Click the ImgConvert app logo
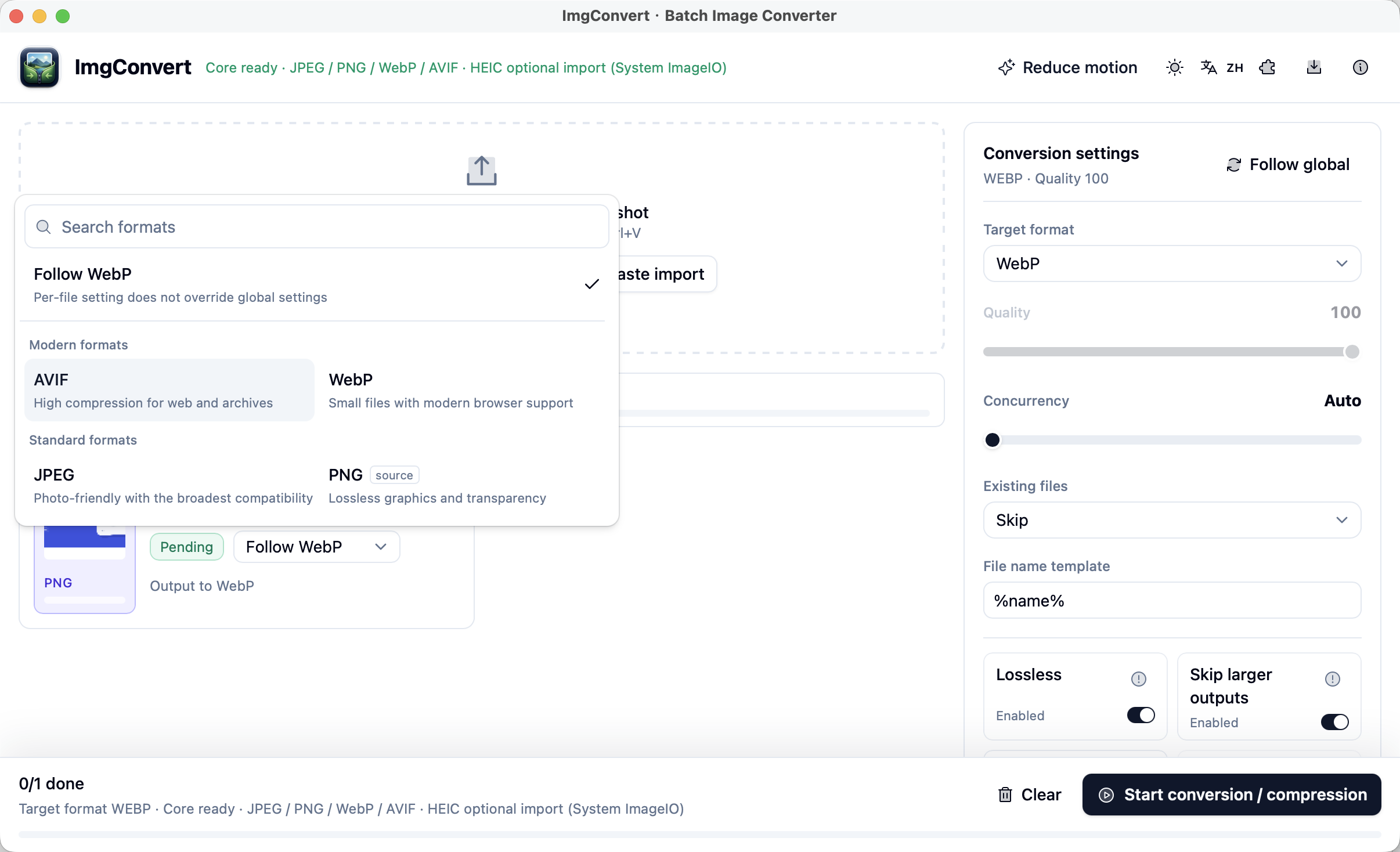Image resolution: width=1400 pixels, height=852 pixels. pos(39,67)
